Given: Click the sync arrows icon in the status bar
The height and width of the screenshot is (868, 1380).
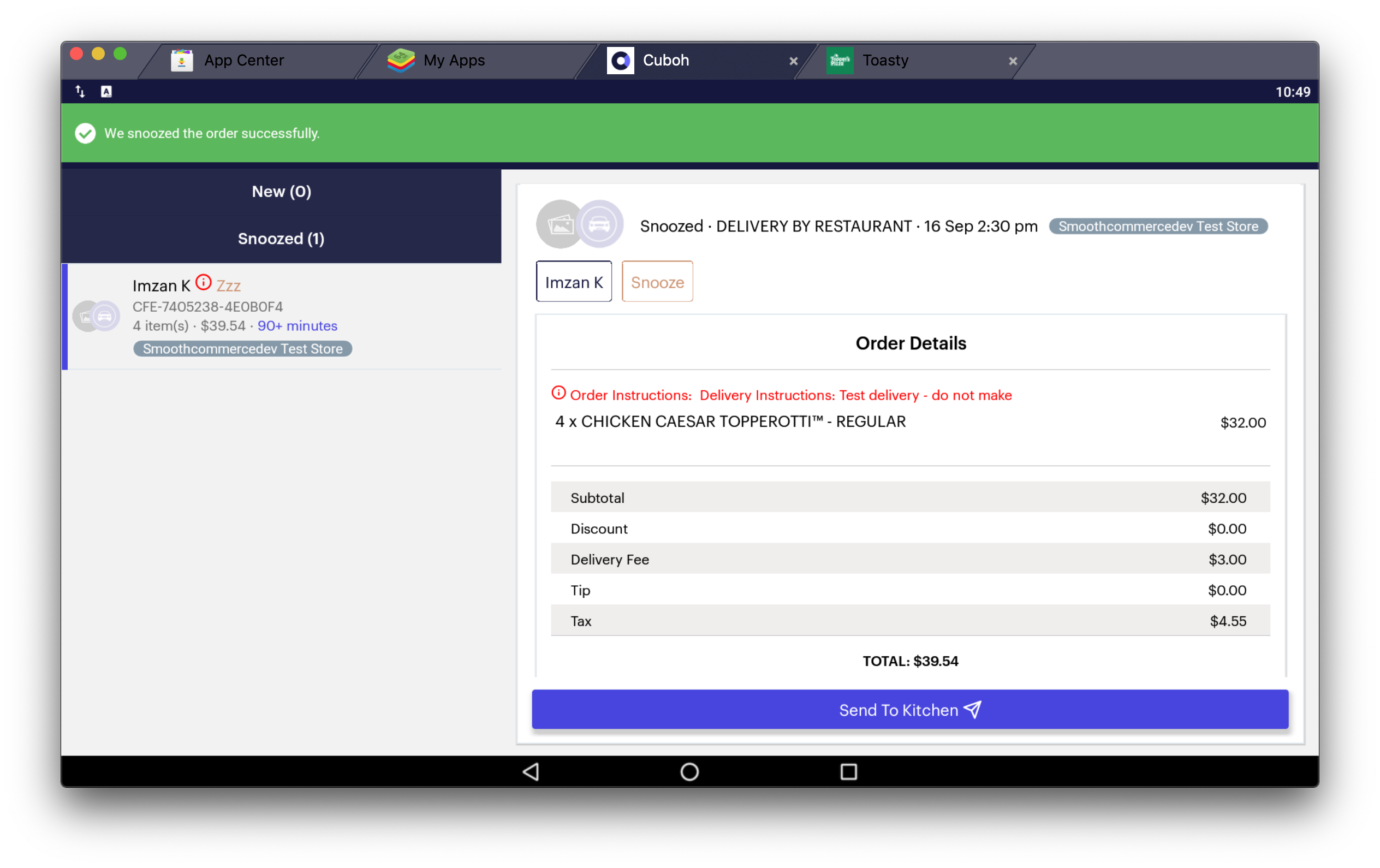Looking at the screenshot, I should click(x=80, y=91).
